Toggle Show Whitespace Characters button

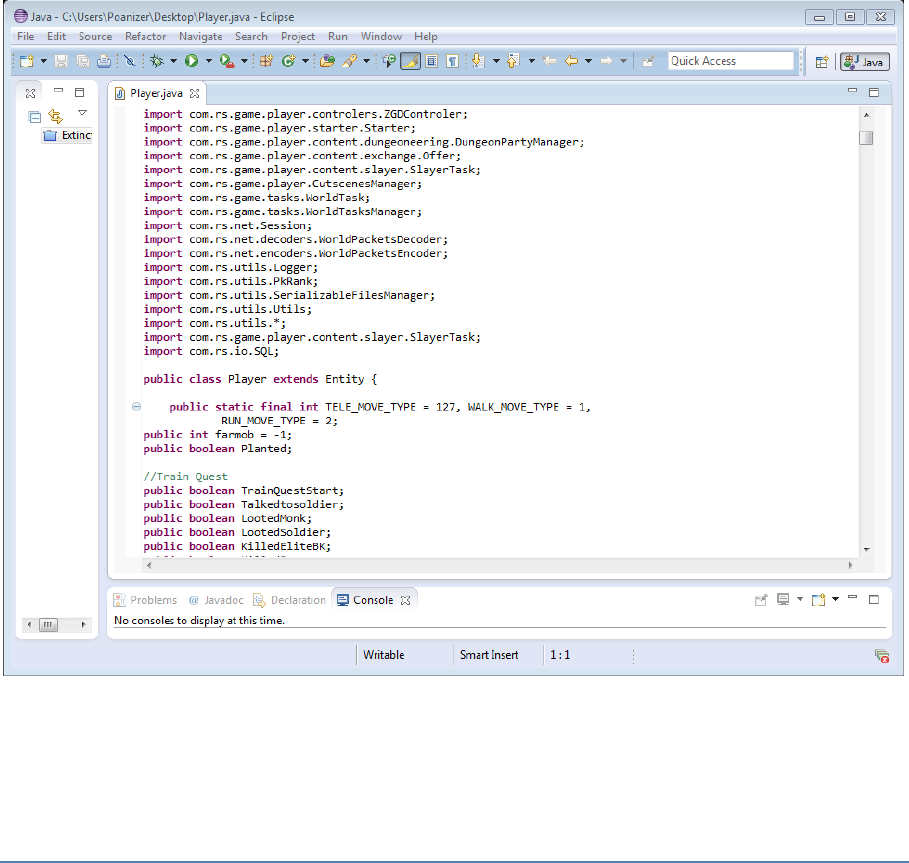click(x=452, y=61)
